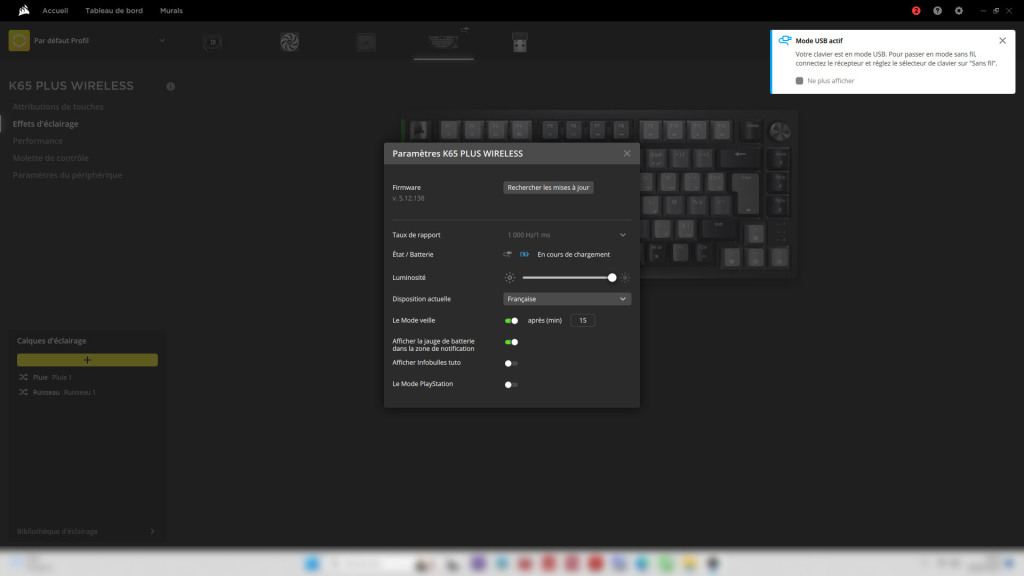Edit the sleep minutes field

pos(583,320)
